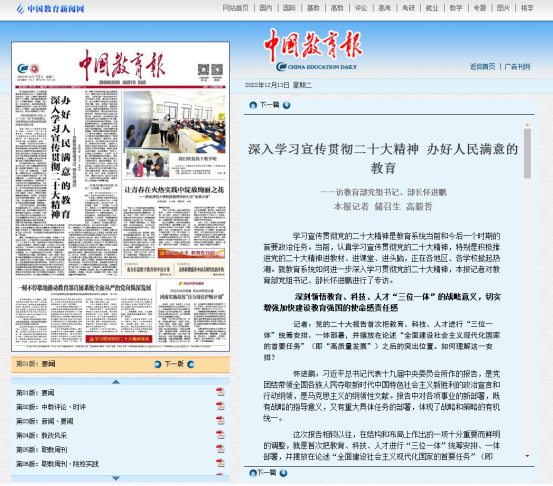Click 中国教育新闻网 logo at top left
Viewport: 553px width, 486px height.
point(50,9)
